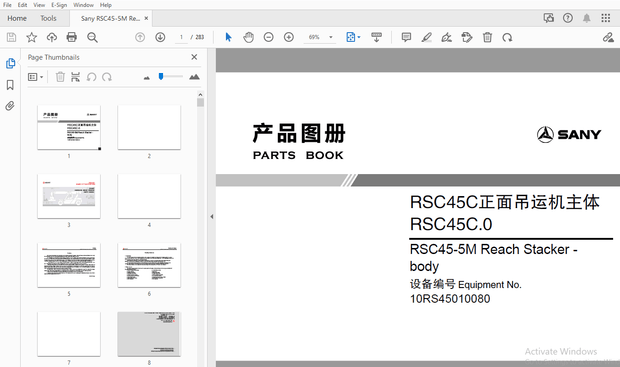Zoom out with the minus button
Screen dimensions: 620x367
tap(268, 37)
